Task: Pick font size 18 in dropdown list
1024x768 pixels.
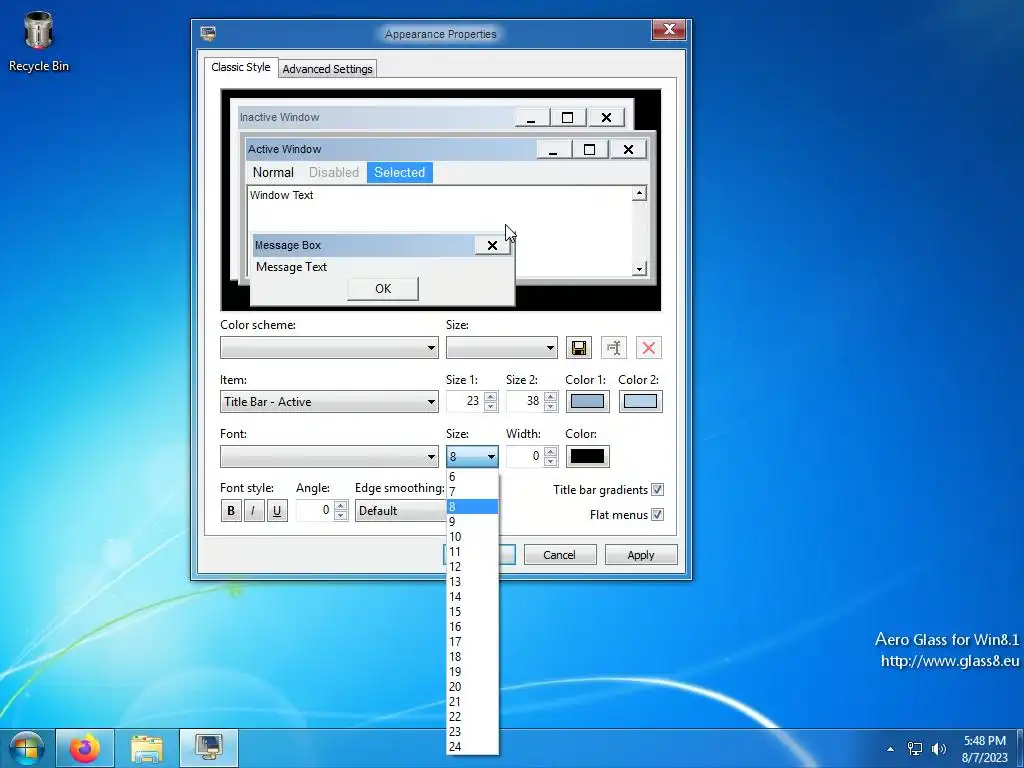Action: pos(472,657)
